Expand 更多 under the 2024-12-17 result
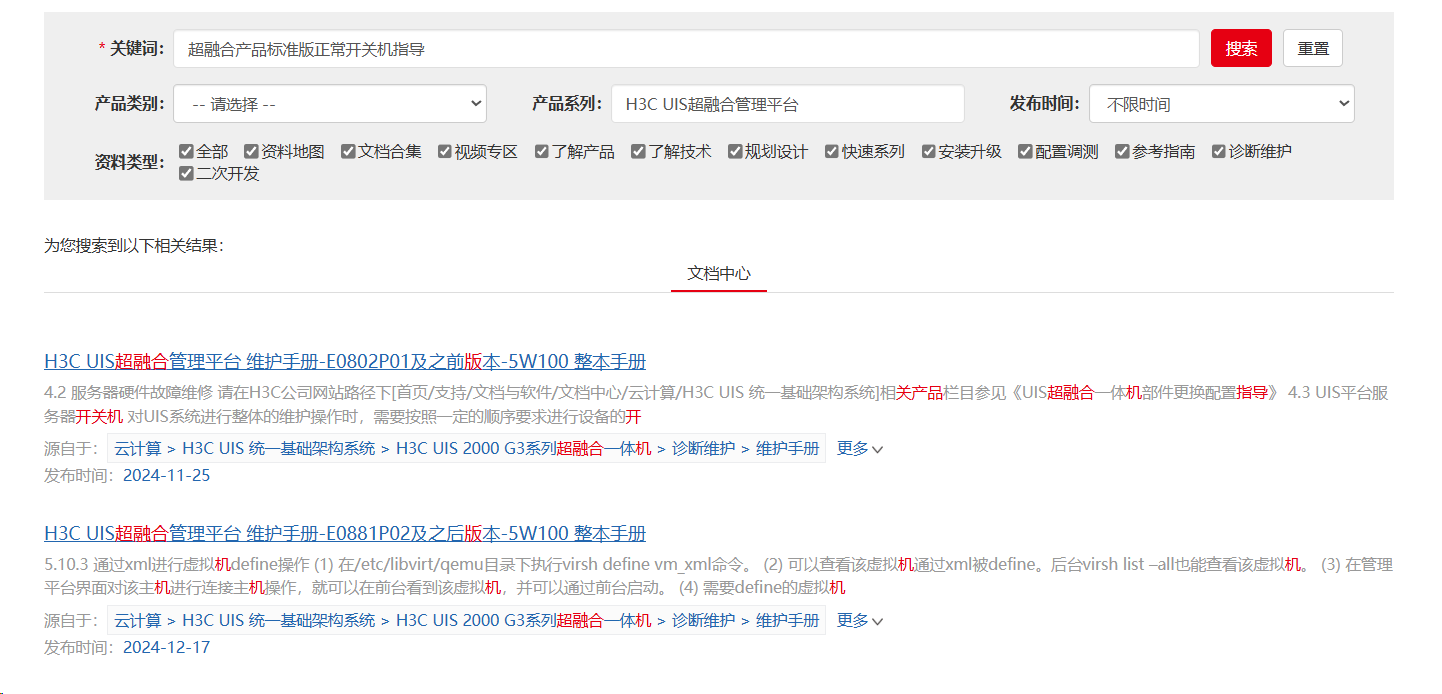This screenshot has height=694, width=1442. (x=860, y=621)
